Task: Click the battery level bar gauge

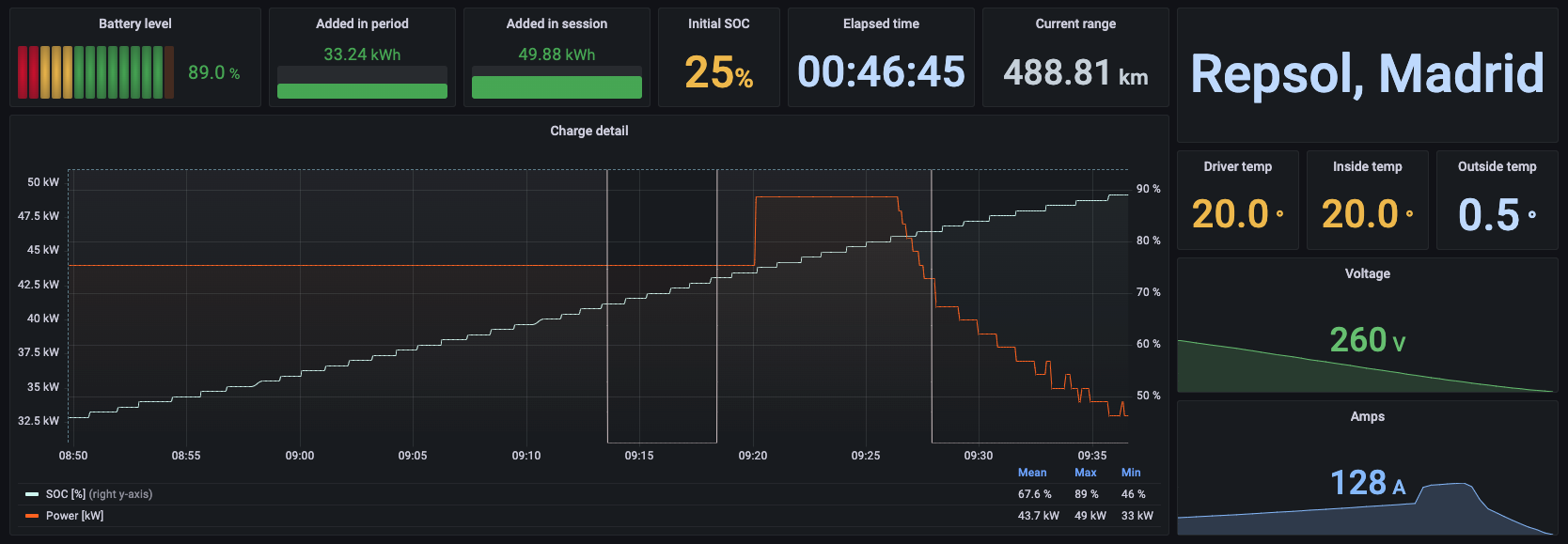Action: [96, 72]
